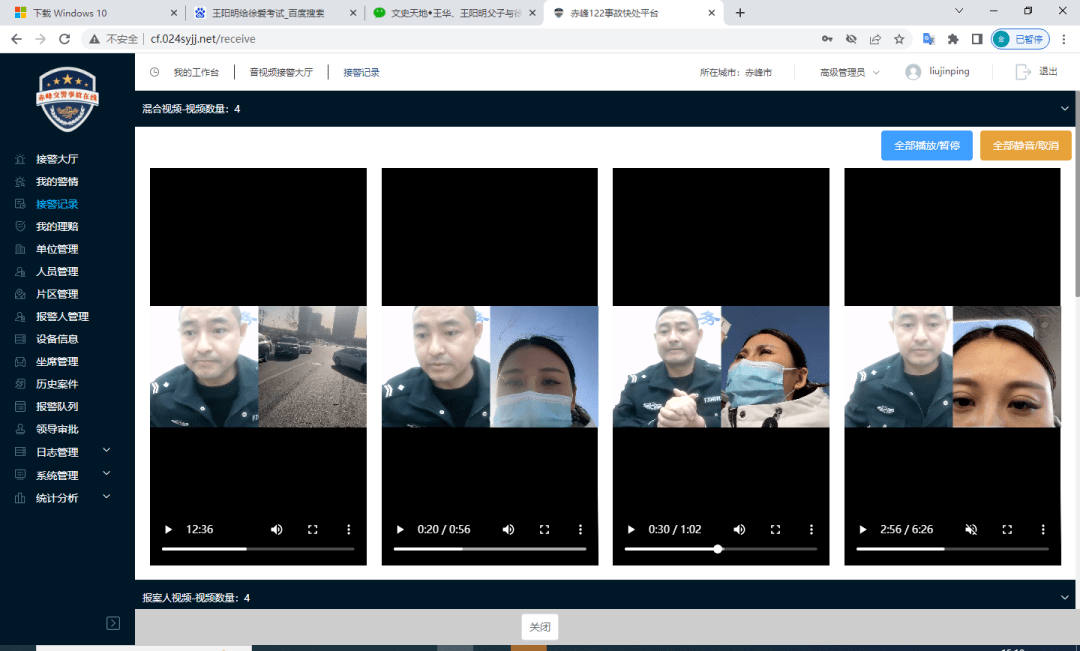
Task: Open 接警大厅 in the sidebar
Action: pyautogui.click(x=56, y=159)
